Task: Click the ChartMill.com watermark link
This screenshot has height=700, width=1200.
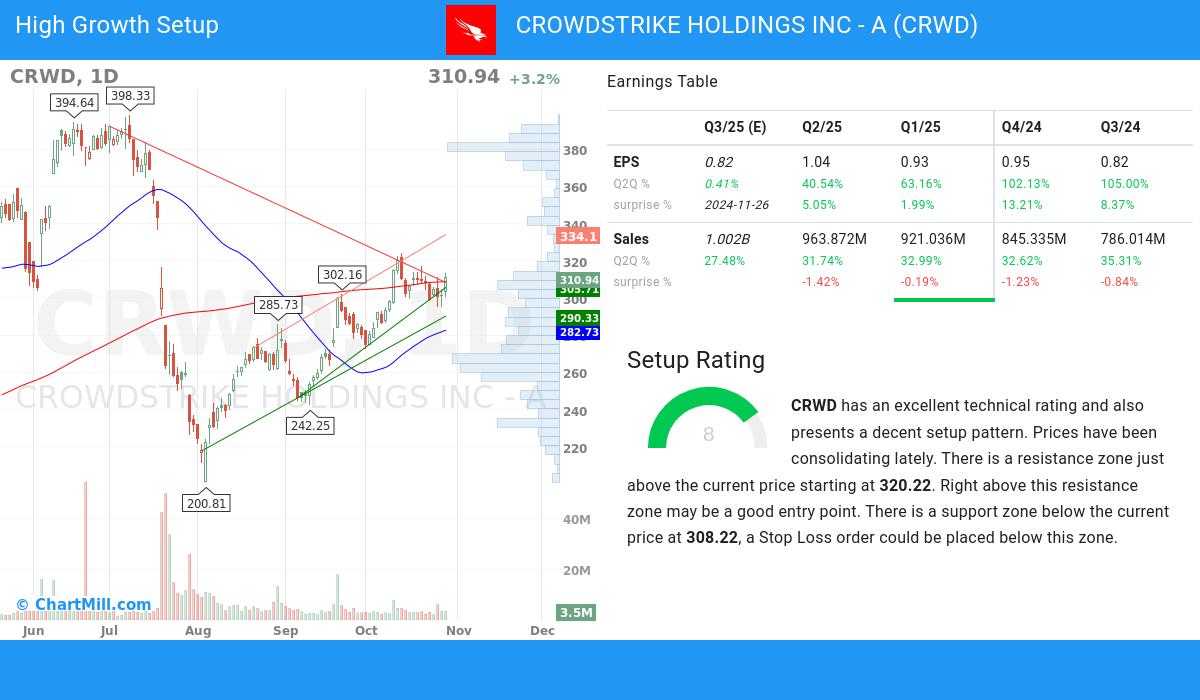Action: (x=84, y=604)
